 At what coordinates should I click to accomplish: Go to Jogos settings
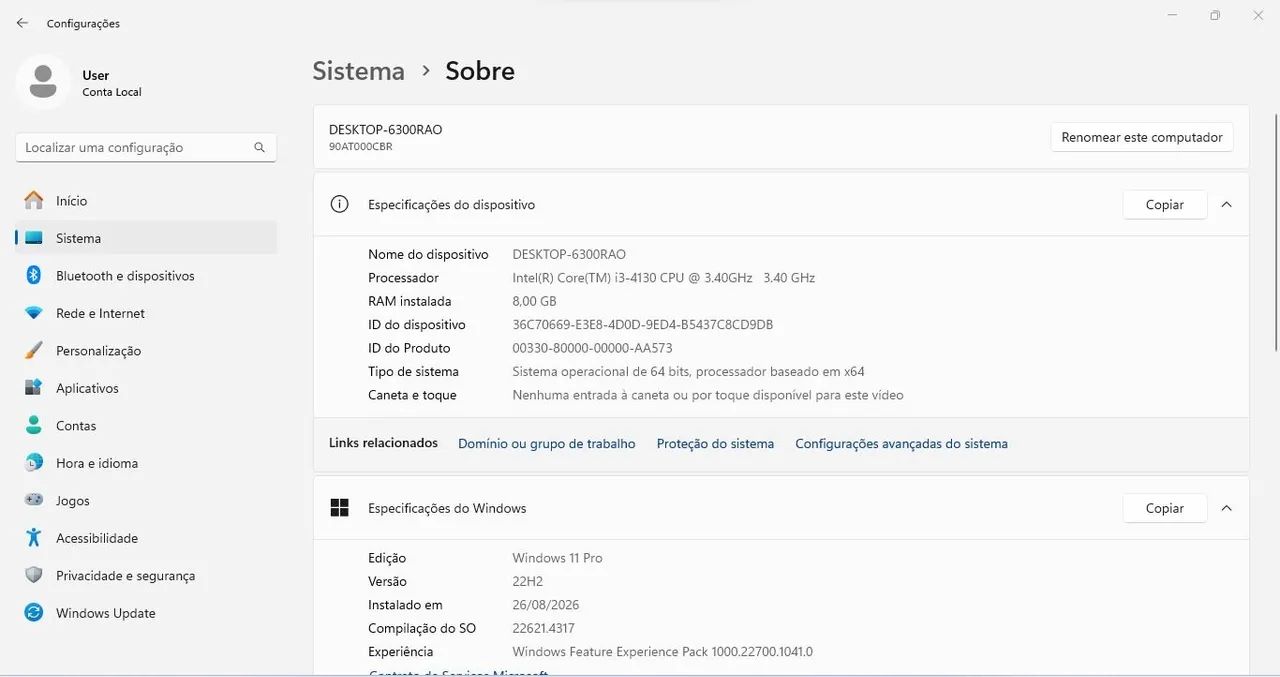146,501
